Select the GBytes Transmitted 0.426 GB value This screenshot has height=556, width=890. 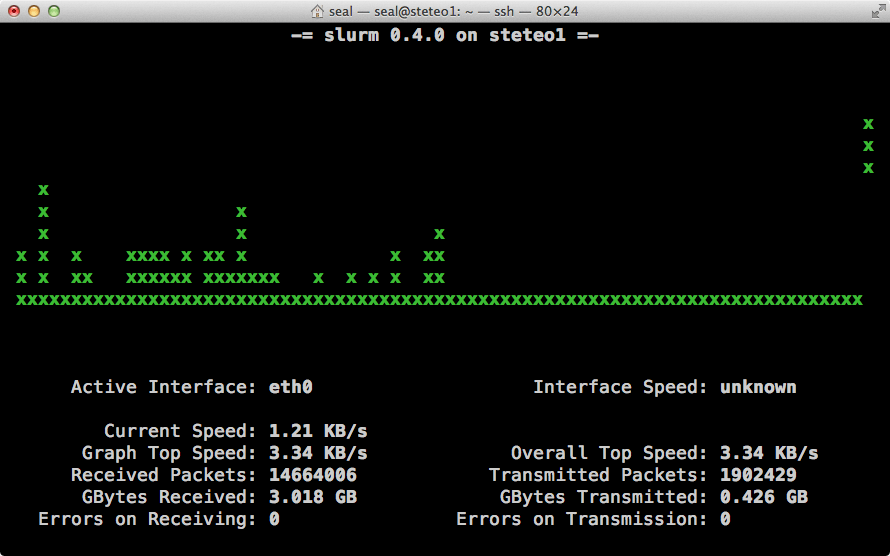point(763,497)
